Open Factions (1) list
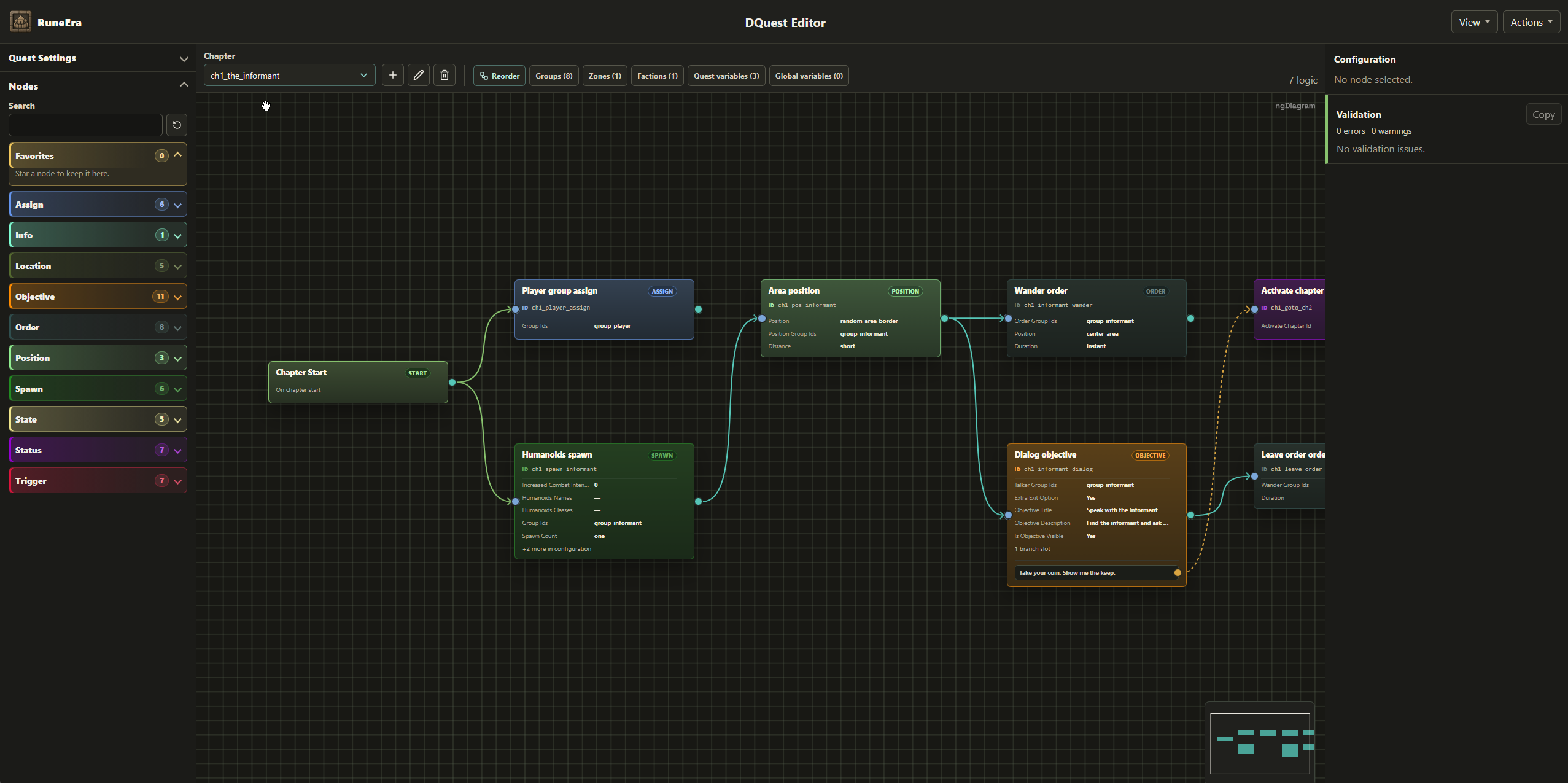 658,76
